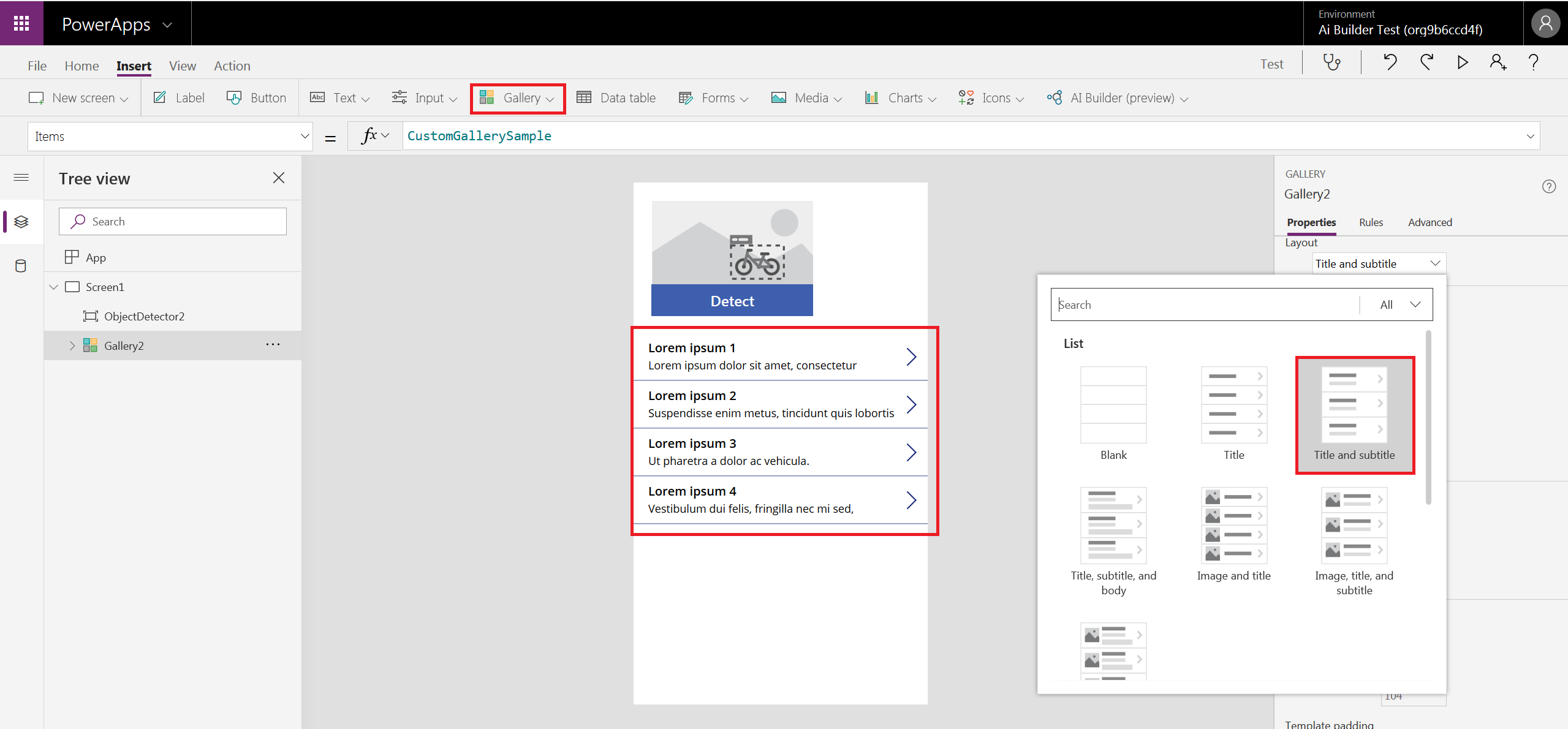This screenshot has width=1568, height=729.
Task: Click the Tree view layers icon
Action: (21, 222)
